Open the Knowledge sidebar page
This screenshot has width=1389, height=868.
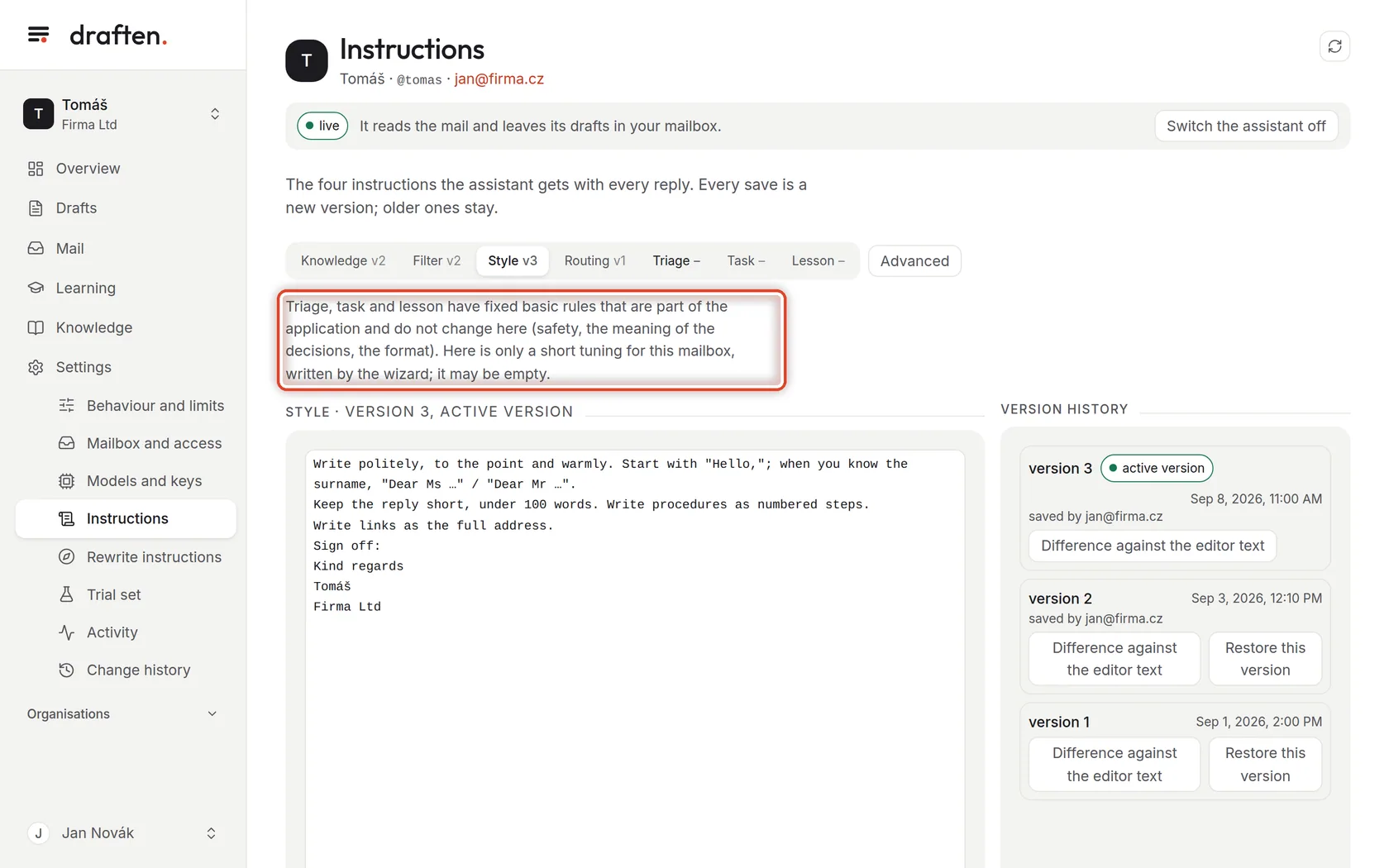coord(126,327)
